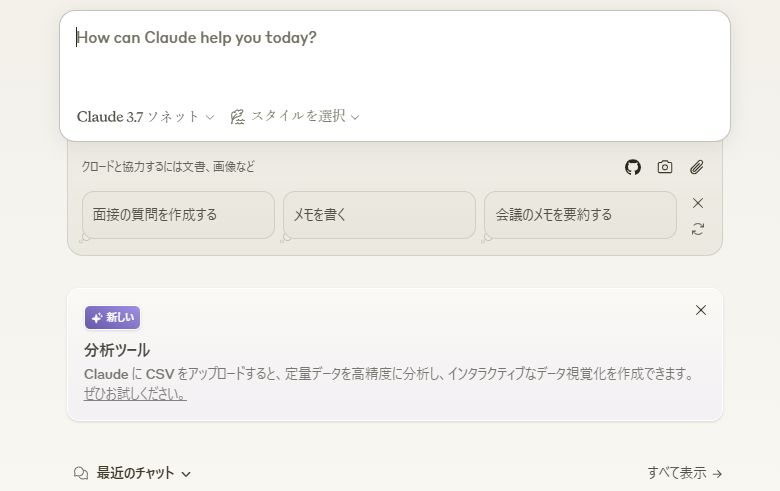Refresh the suggested prompts
This screenshot has width=780, height=491.
point(698,229)
